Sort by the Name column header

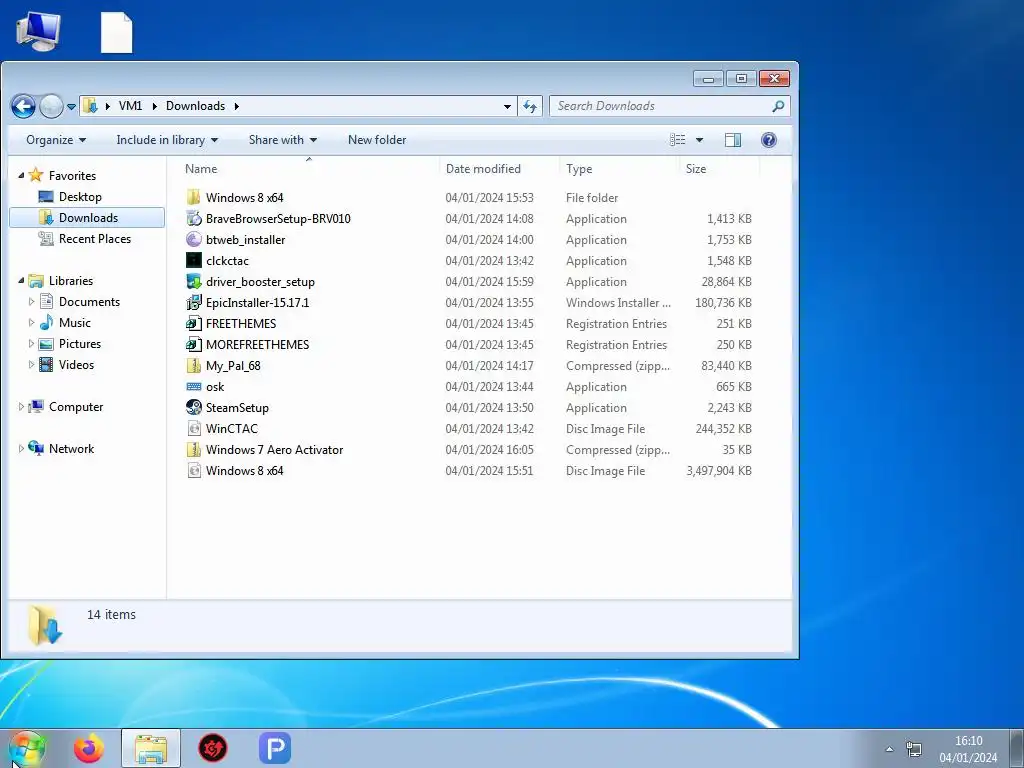pos(308,168)
